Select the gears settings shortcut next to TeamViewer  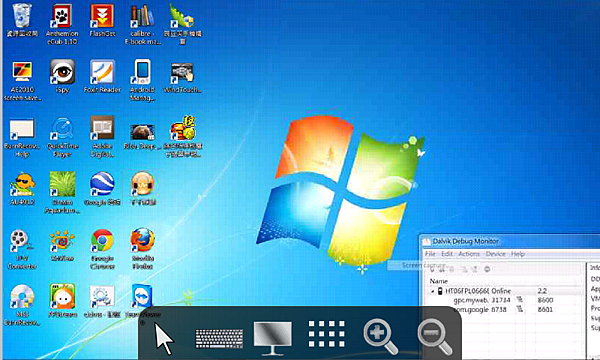coord(102,301)
